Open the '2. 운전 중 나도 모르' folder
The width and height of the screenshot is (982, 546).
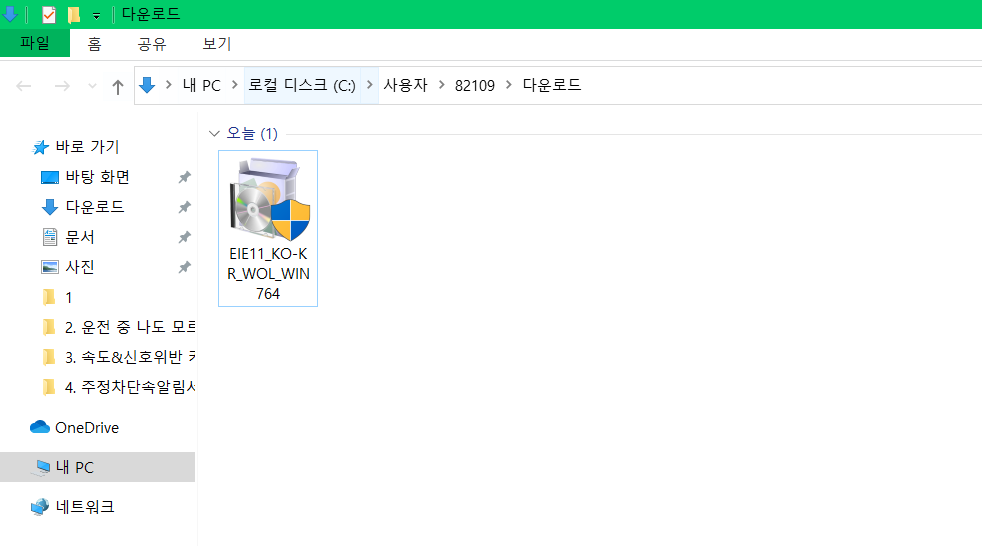pyautogui.click(x=130, y=327)
